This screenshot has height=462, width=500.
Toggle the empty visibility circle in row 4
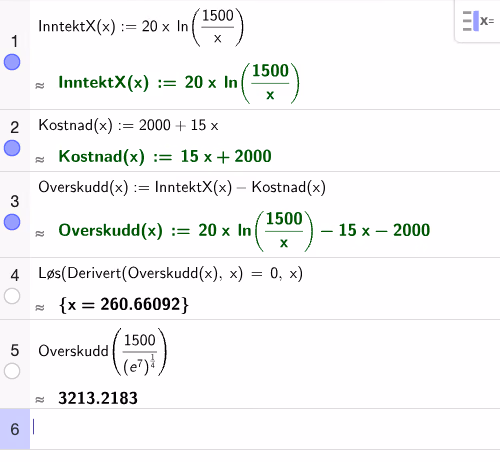[x=12, y=296]
